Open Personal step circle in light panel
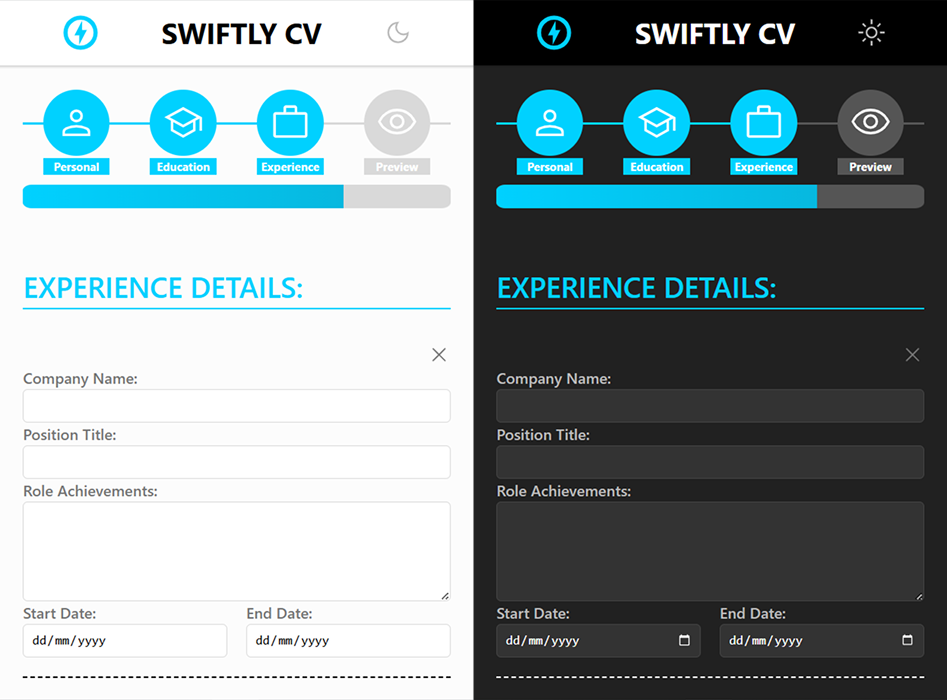The image size is (948, 700). coord(76,123)
